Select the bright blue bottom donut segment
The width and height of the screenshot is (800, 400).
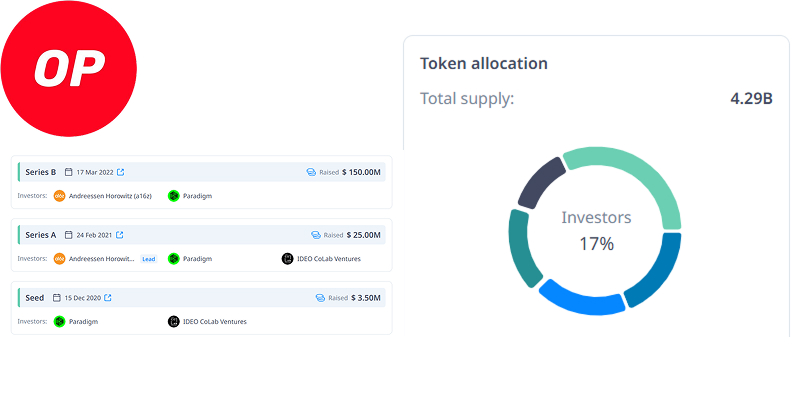click(x=580, y=300)
